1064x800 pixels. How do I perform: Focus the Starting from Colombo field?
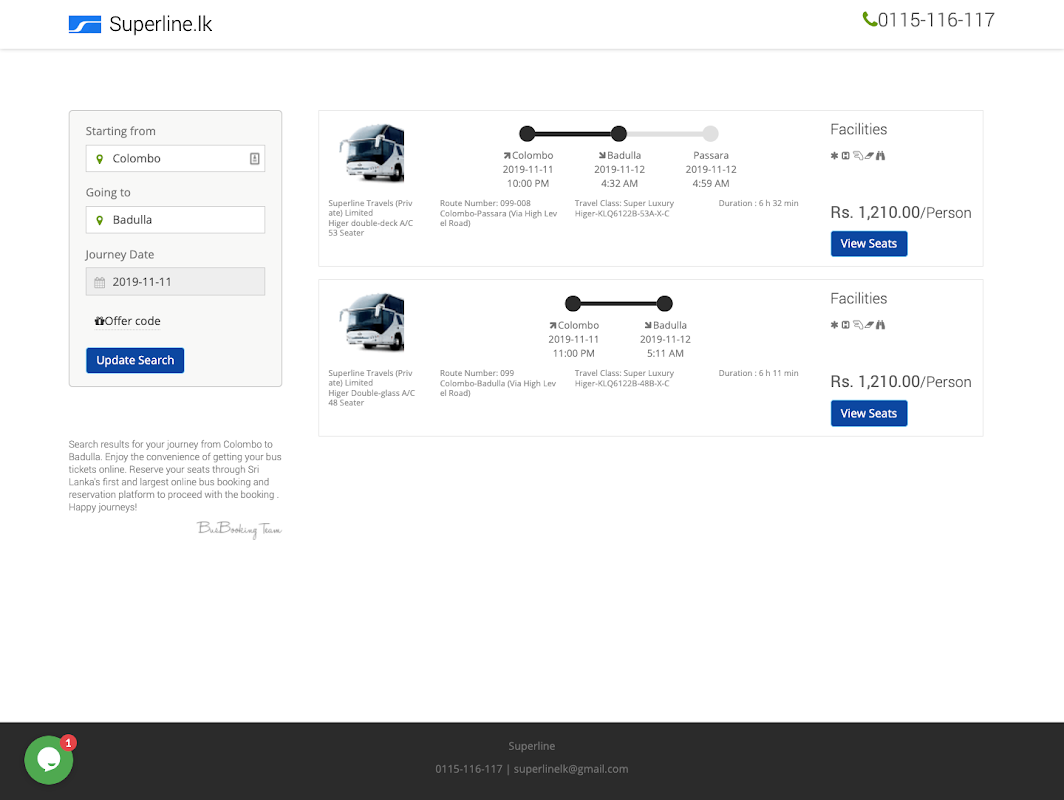click(x=175, y=159)
